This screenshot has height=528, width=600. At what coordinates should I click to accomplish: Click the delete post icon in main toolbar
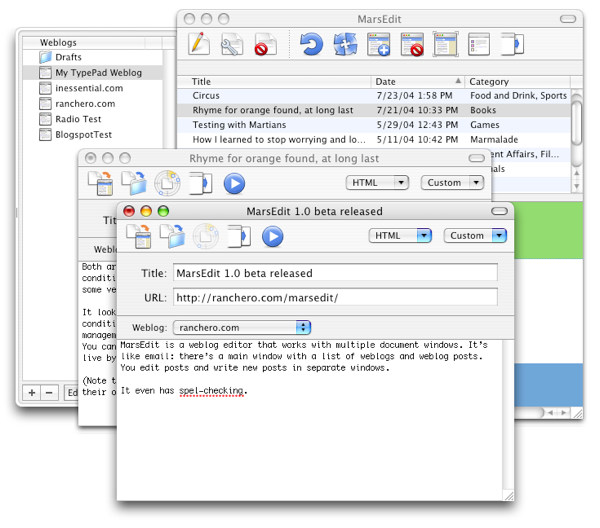click(265, 44)
